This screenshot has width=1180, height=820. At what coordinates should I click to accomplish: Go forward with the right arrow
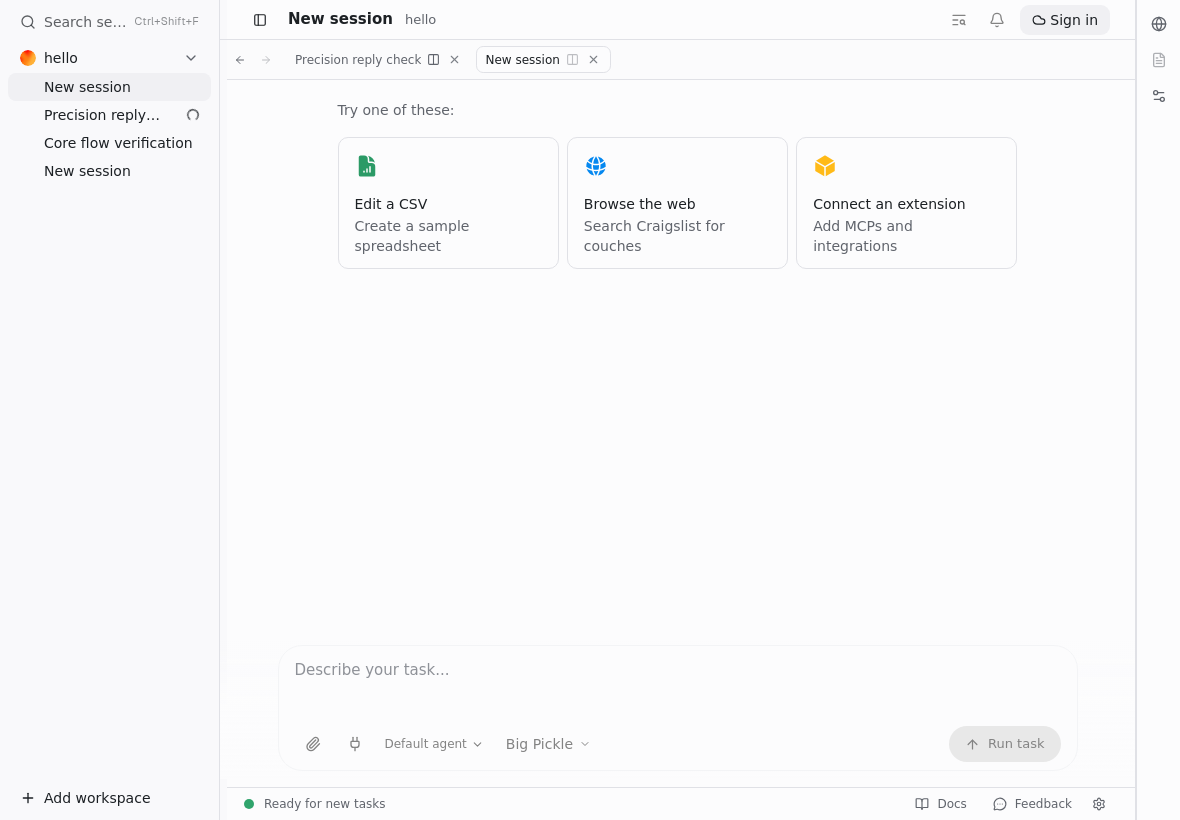tap(266, 60)
